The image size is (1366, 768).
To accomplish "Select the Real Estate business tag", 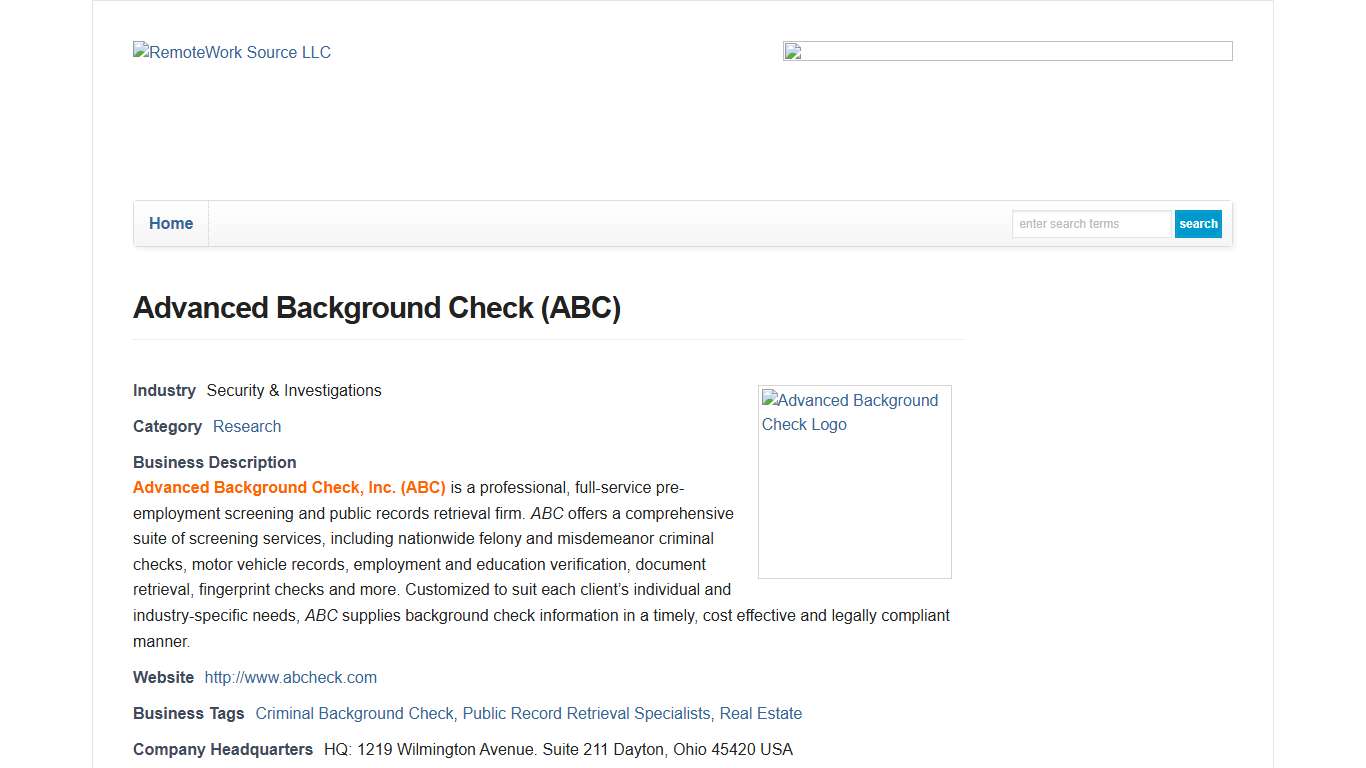I will (x=761, y=713).
